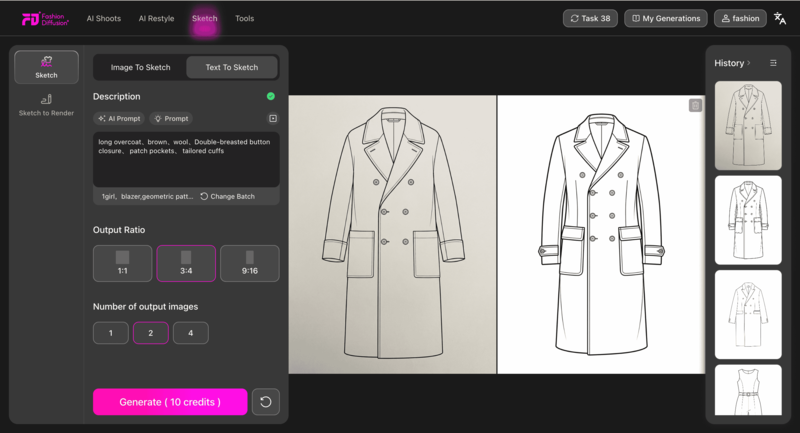Open the Tools menu
The height and width of the screenshot is (433, 800).
point(244,18)
